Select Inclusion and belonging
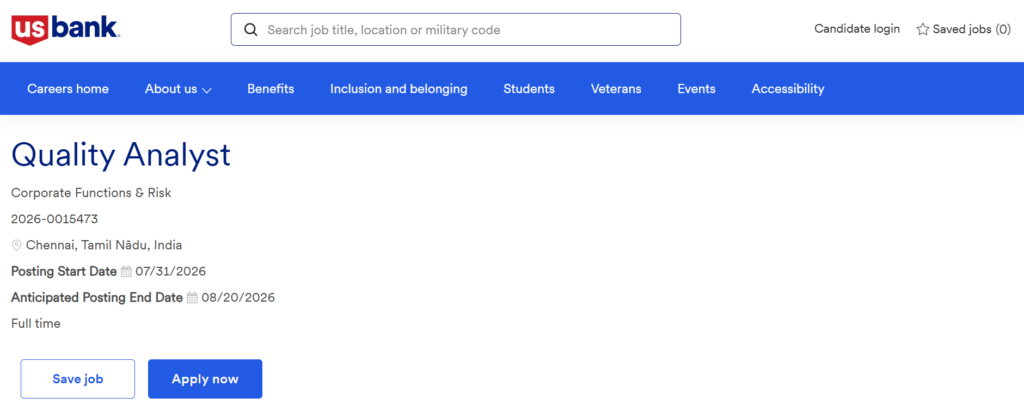Viewport: 1024px width, 410px height. point(398,89)
